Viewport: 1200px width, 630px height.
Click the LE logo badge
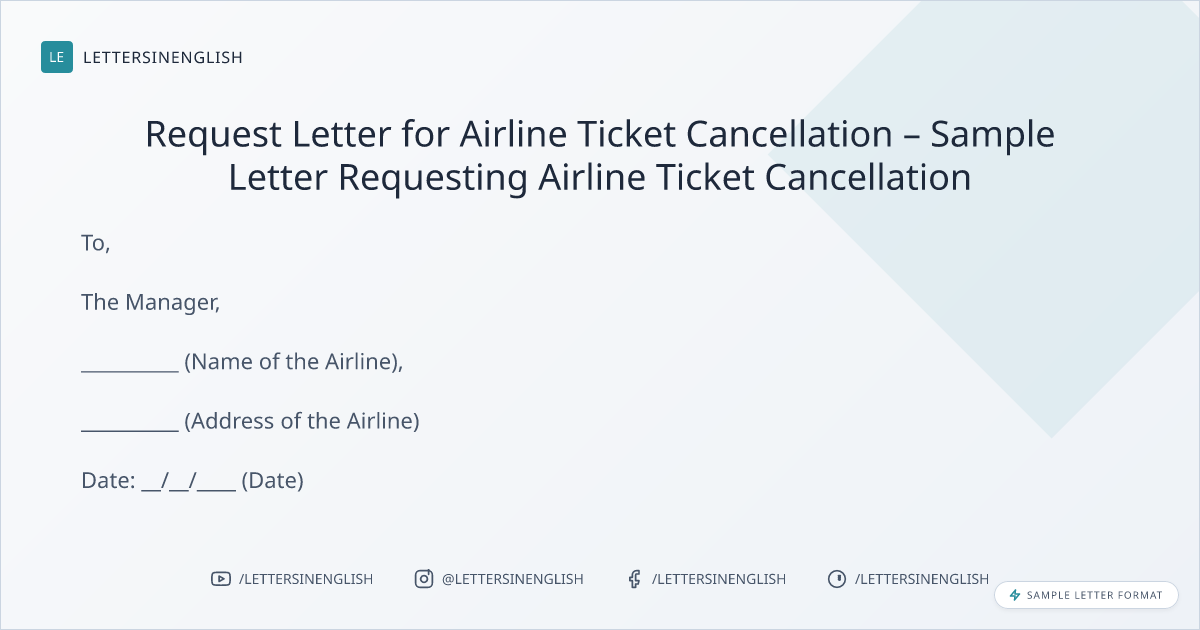click(x=57, y=57)
